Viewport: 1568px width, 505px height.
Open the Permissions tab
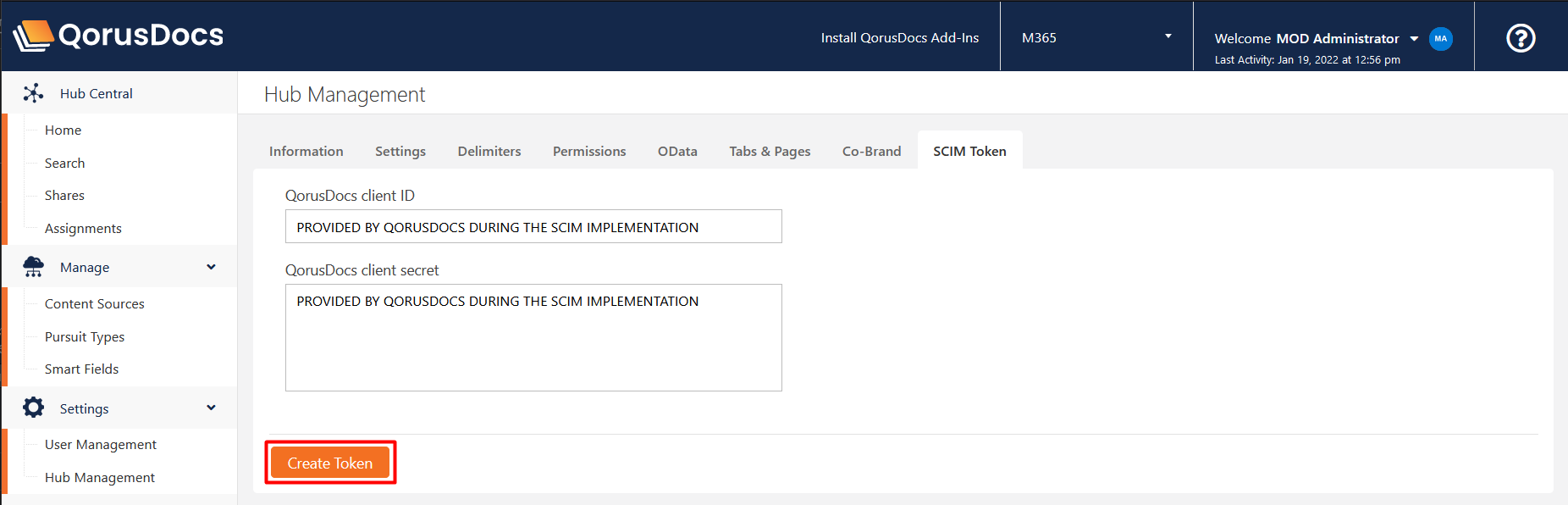tap(589, 151)
